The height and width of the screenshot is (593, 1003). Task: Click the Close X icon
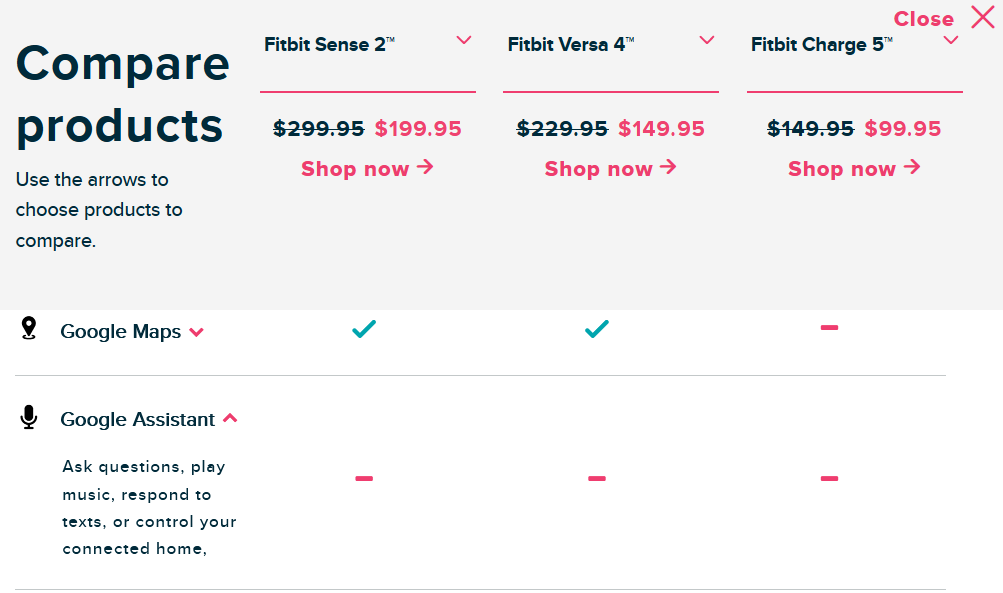tap(983, 17)
